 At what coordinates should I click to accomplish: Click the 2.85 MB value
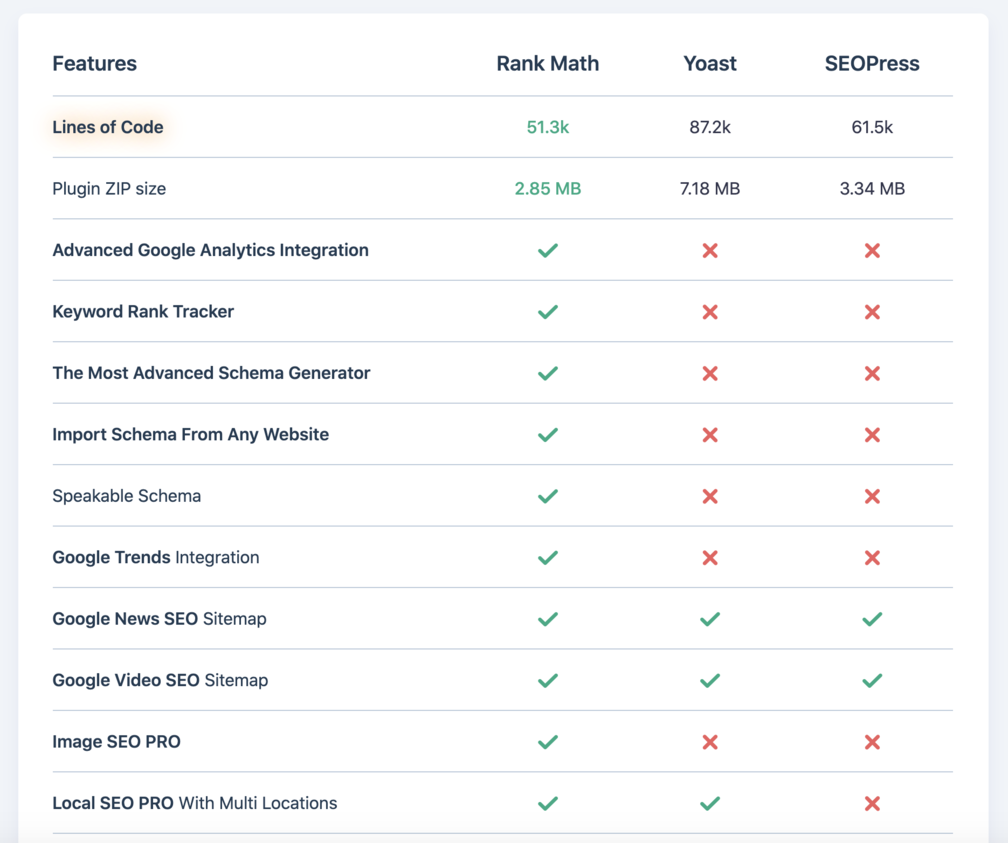[x=548, y=189]
